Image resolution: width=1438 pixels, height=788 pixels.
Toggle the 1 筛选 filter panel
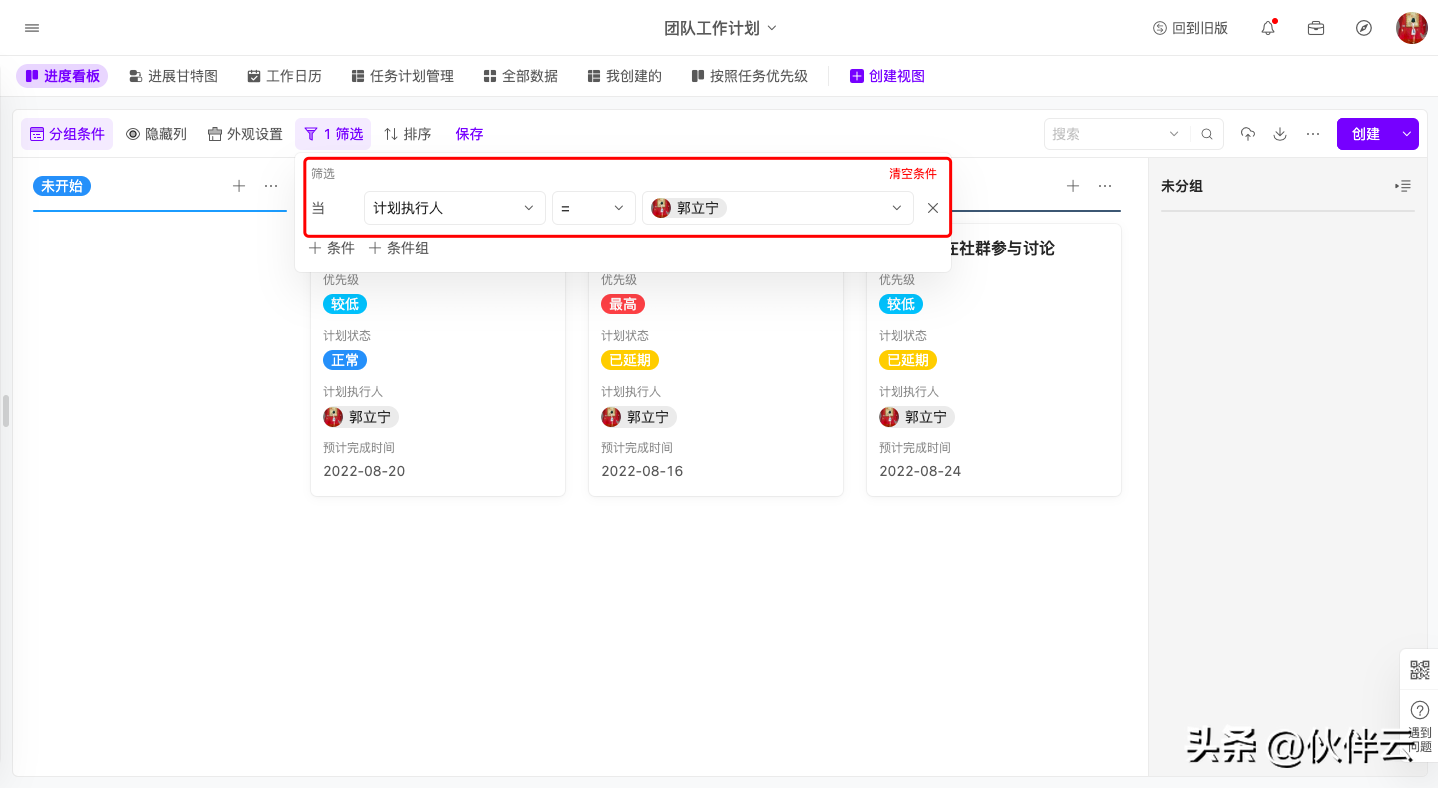click(x=333, y=134)
